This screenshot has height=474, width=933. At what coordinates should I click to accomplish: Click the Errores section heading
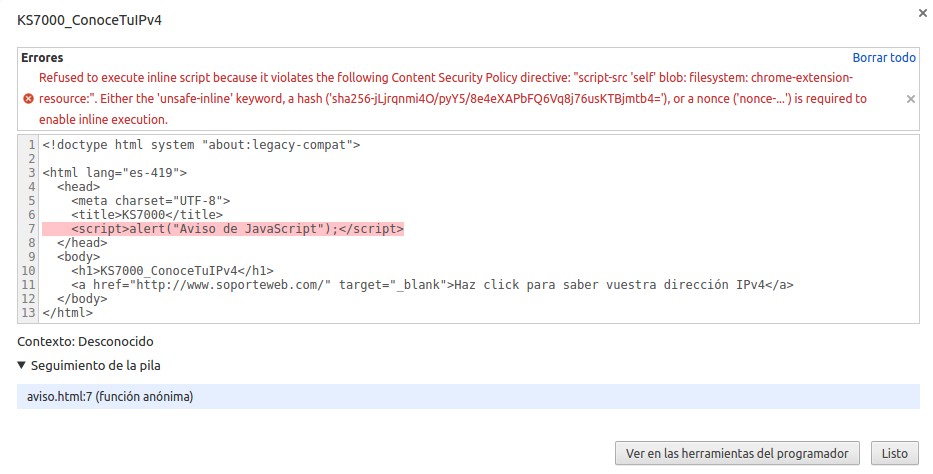click(x=42, y=58)
